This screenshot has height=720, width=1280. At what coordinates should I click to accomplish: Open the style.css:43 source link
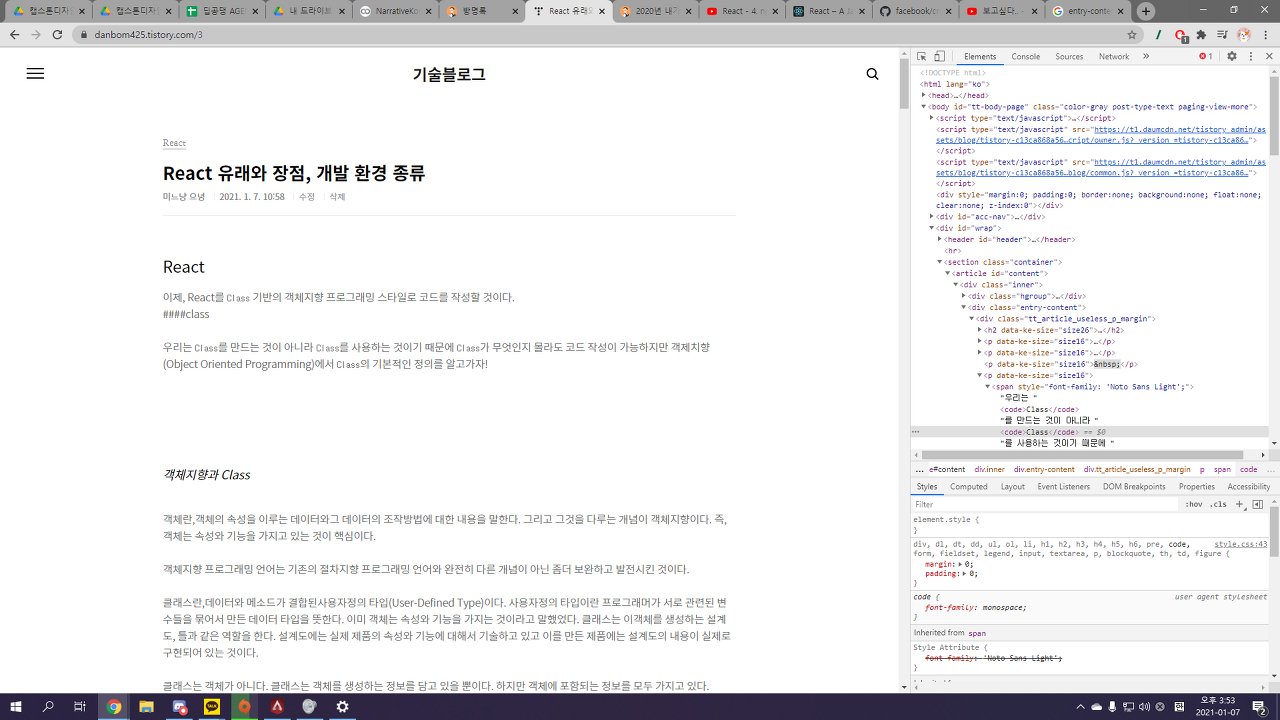(x=1240, y=545)
